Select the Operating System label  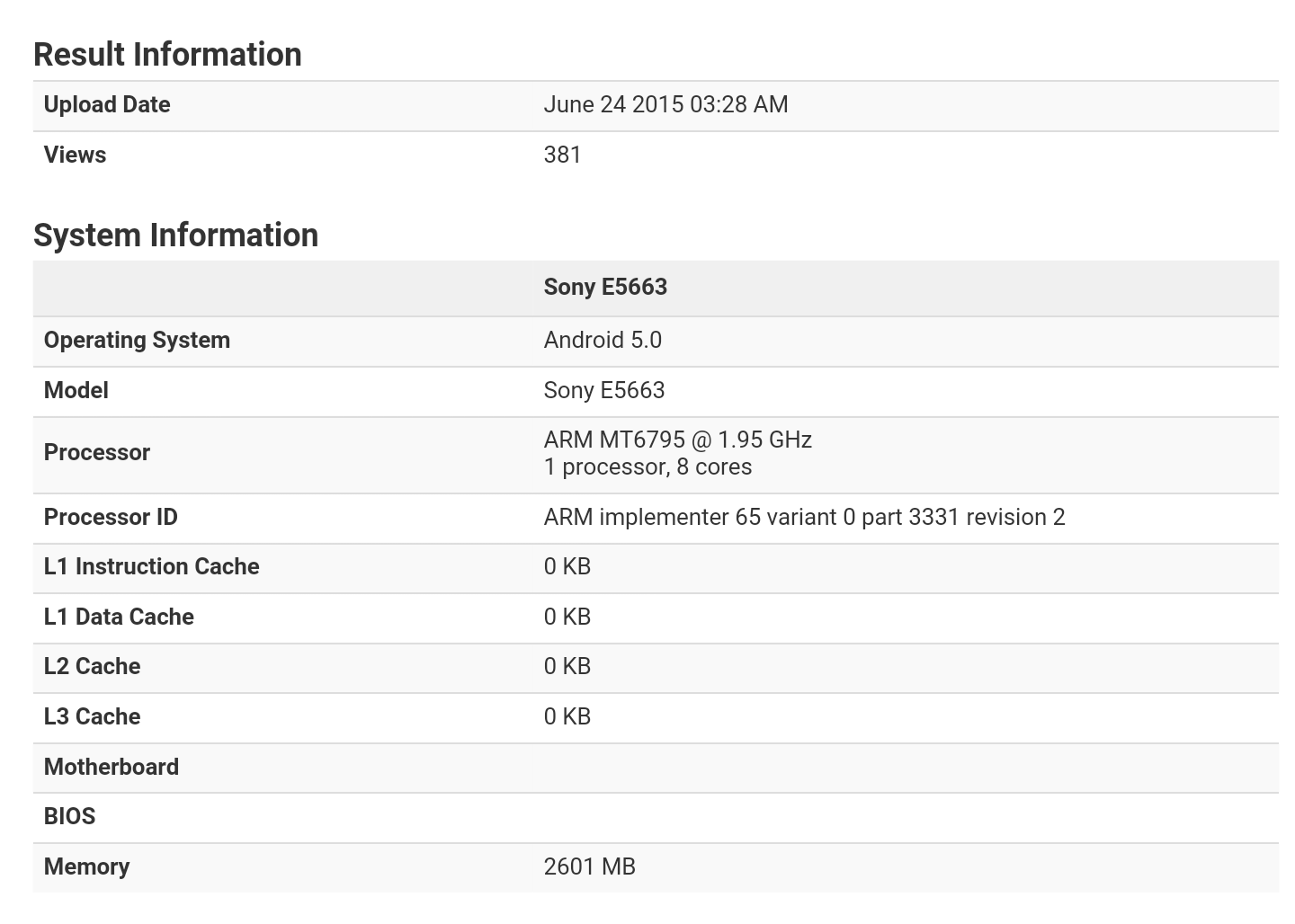(137, 341)
